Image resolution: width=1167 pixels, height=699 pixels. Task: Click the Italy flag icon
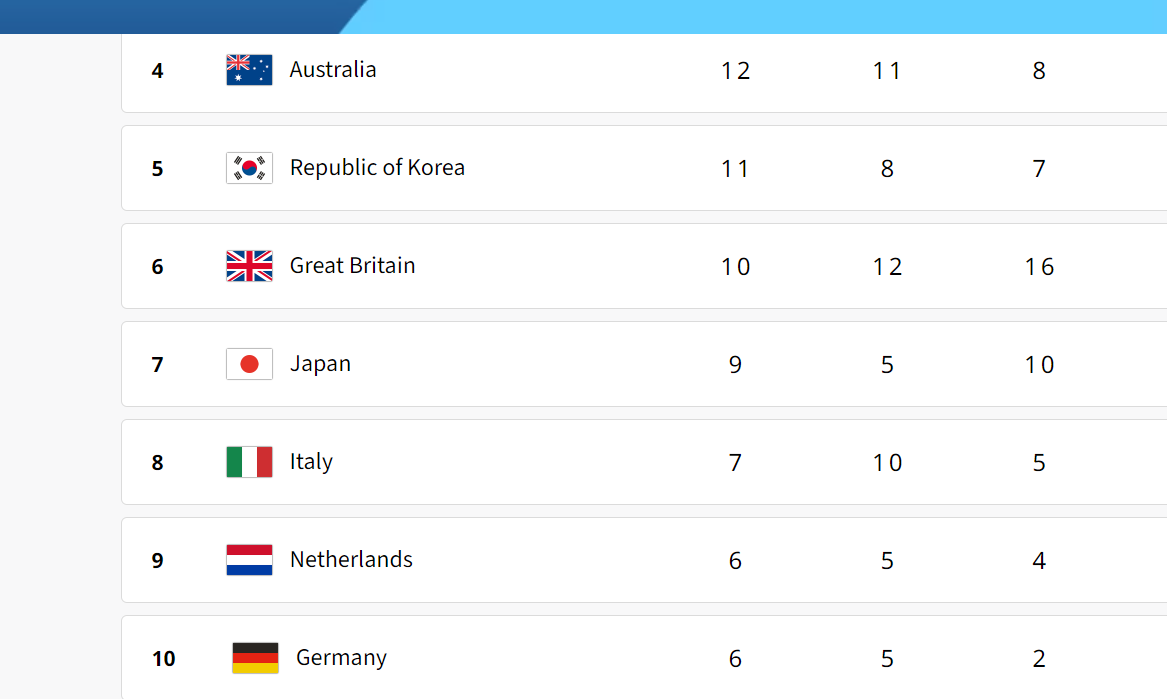pos(249,462)
